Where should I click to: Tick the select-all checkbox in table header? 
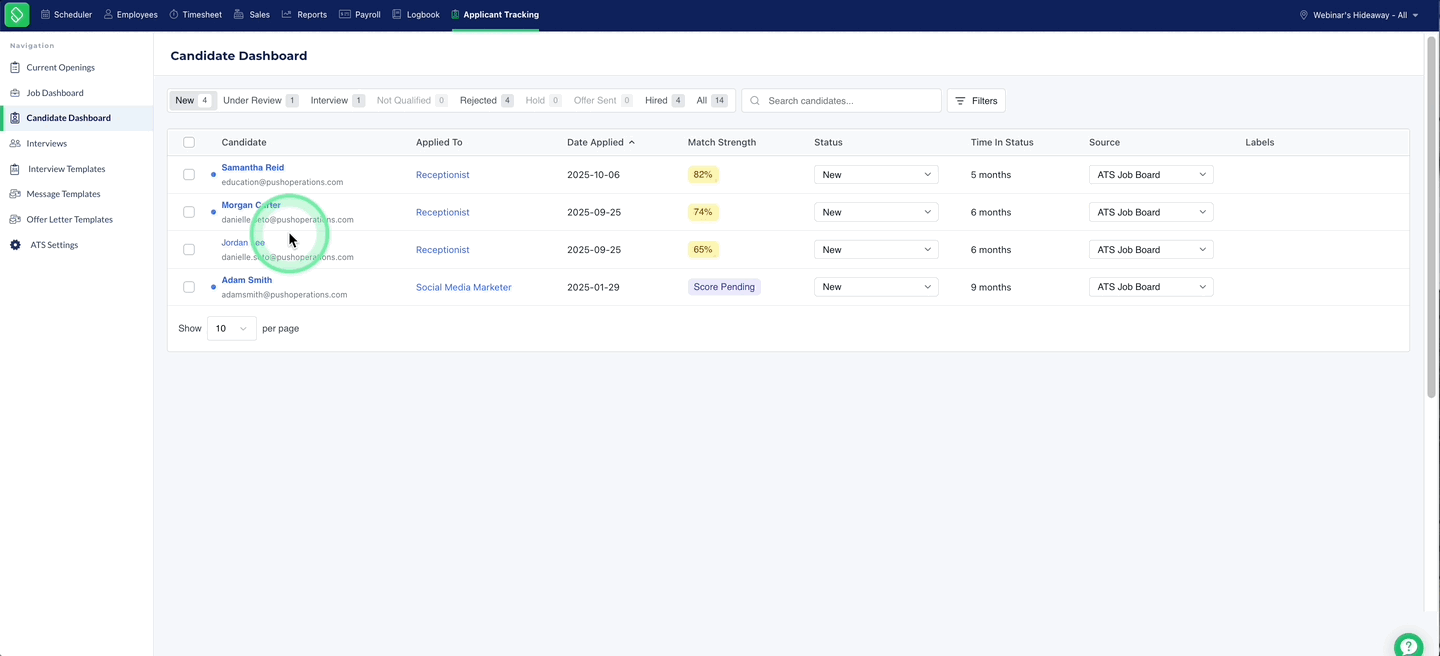coord(189,142)
